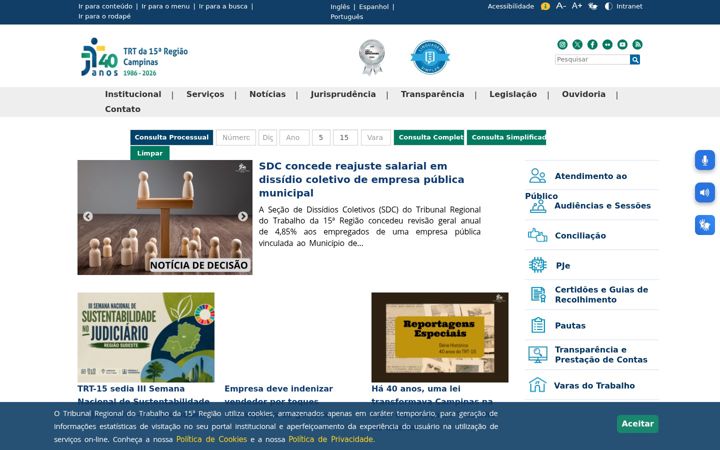
Task: Click Ir para o rodapé skip link
Action: (104, 16)
